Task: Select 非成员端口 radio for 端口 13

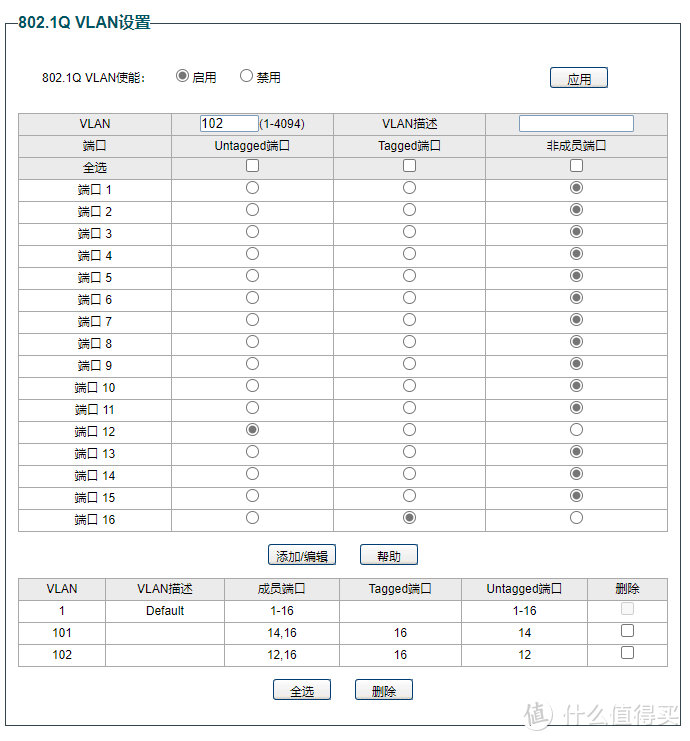Action: pyautogui.click(x=576, y=452)
